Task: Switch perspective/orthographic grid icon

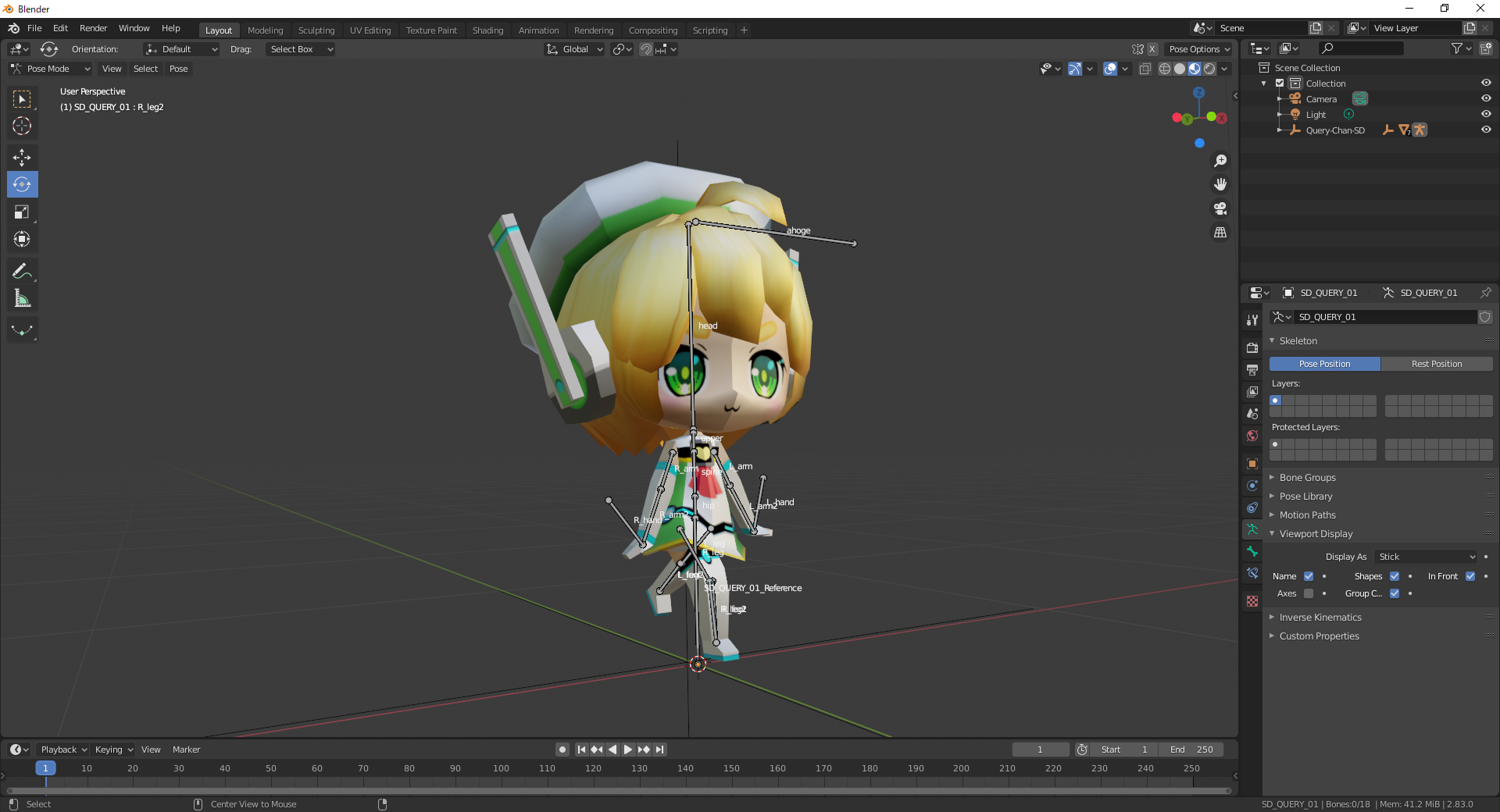Action: (x=1220, y=233)
